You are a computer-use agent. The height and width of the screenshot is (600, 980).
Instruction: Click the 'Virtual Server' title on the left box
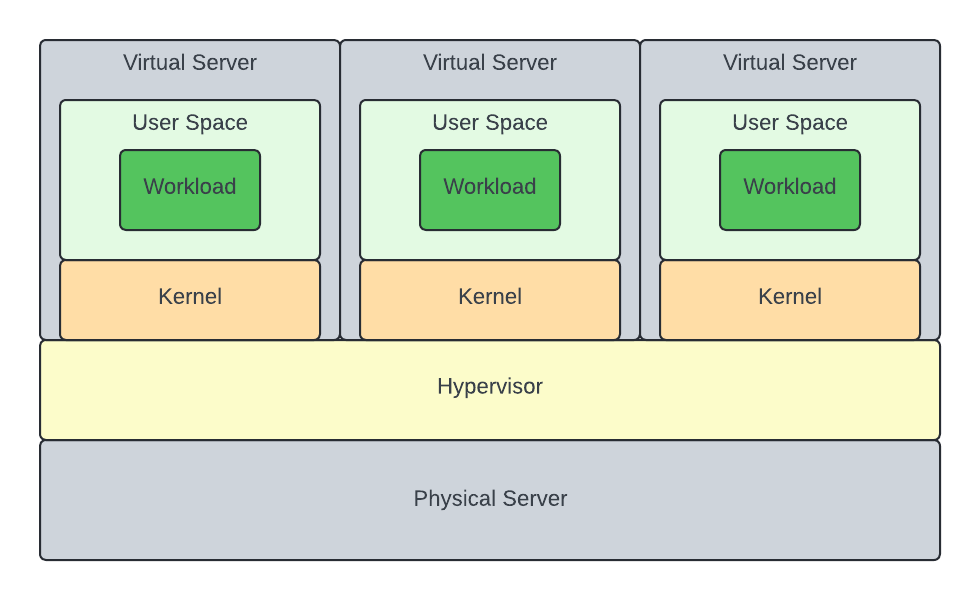tap(190, 63)
